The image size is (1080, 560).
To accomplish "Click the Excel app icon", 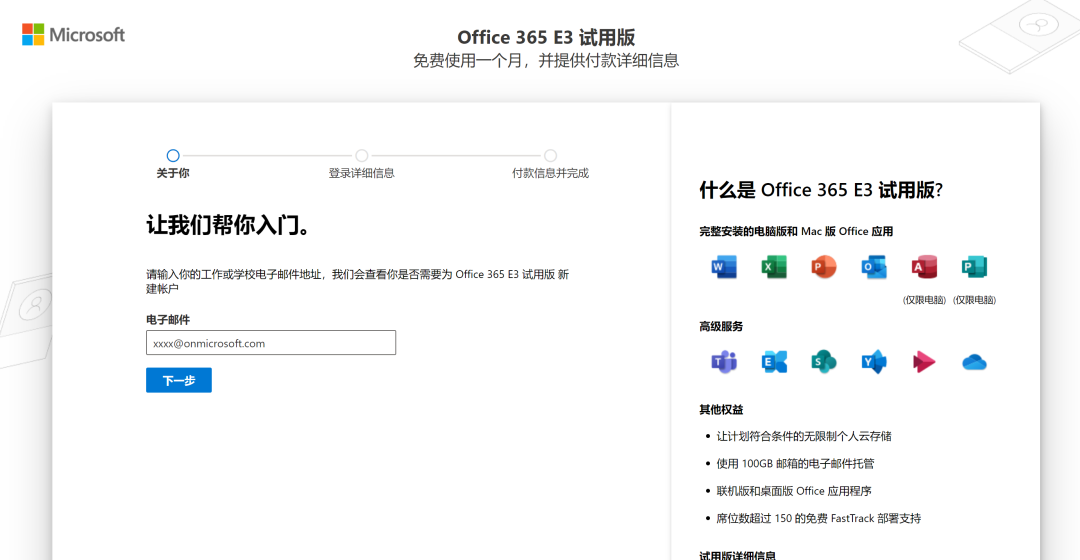I will (774, 267).
